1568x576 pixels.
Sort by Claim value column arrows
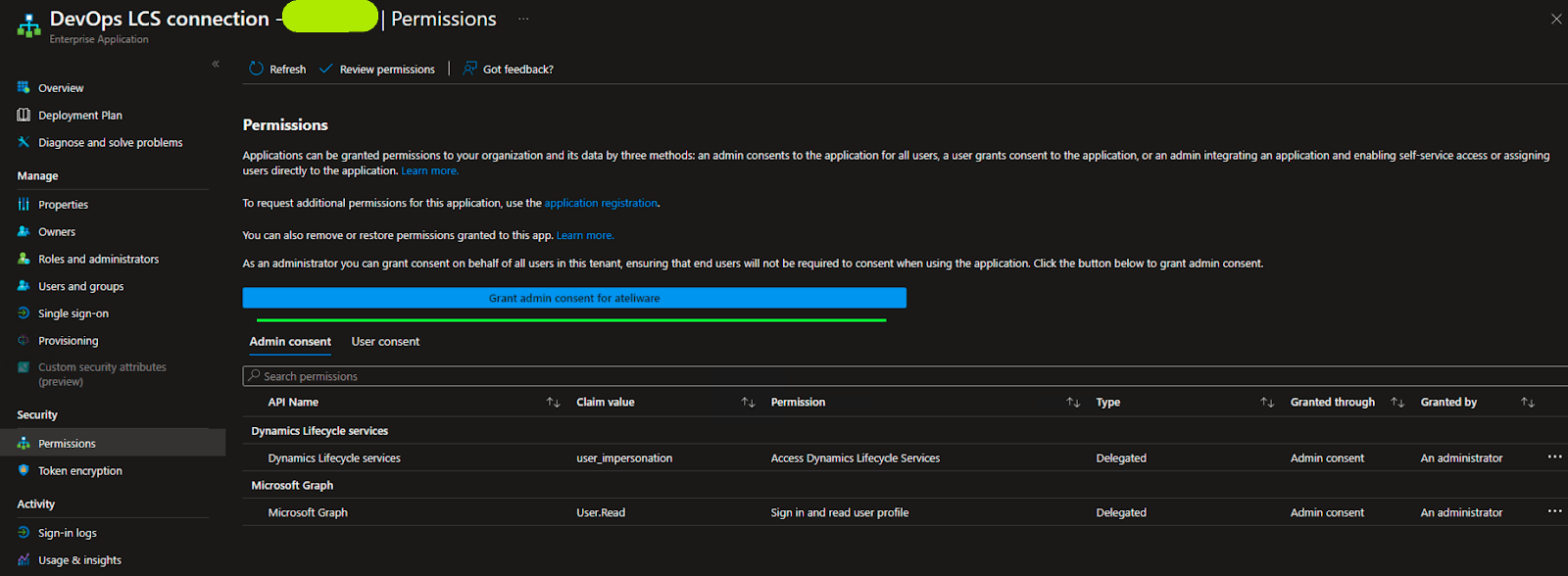pos(749,403)
